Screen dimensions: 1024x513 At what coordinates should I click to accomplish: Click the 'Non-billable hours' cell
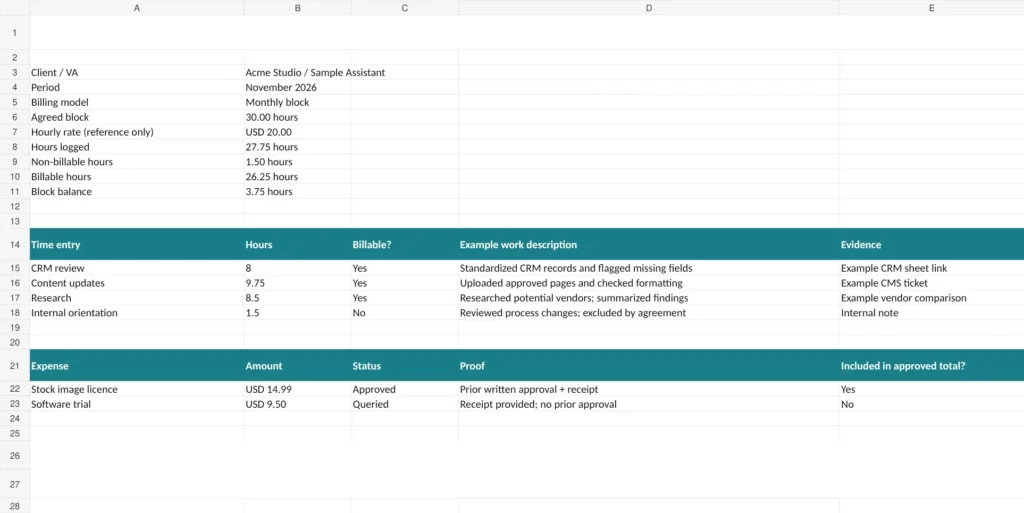pyautogui.click(x=136, y=162)
